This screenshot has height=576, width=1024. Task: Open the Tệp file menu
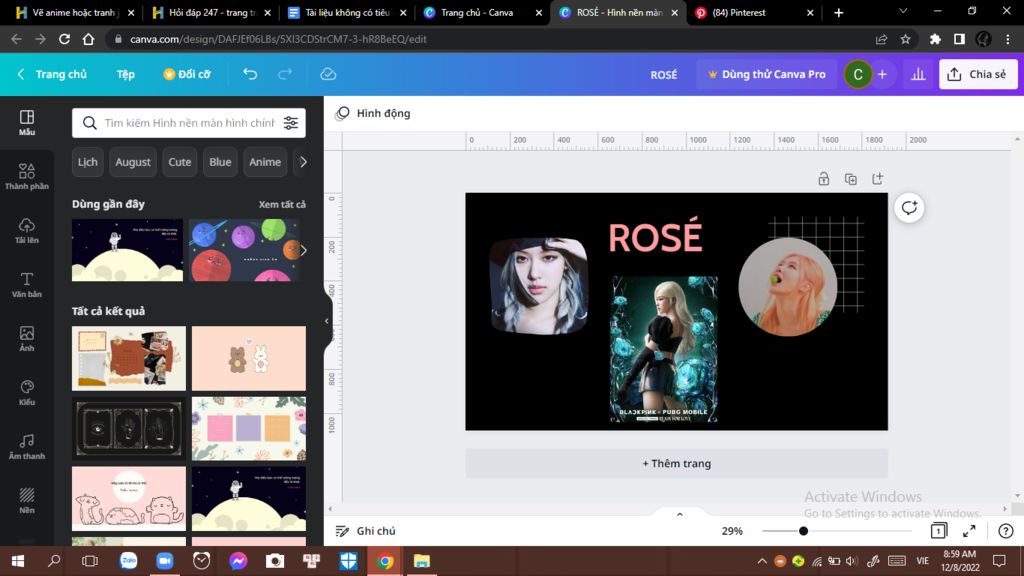125,74
